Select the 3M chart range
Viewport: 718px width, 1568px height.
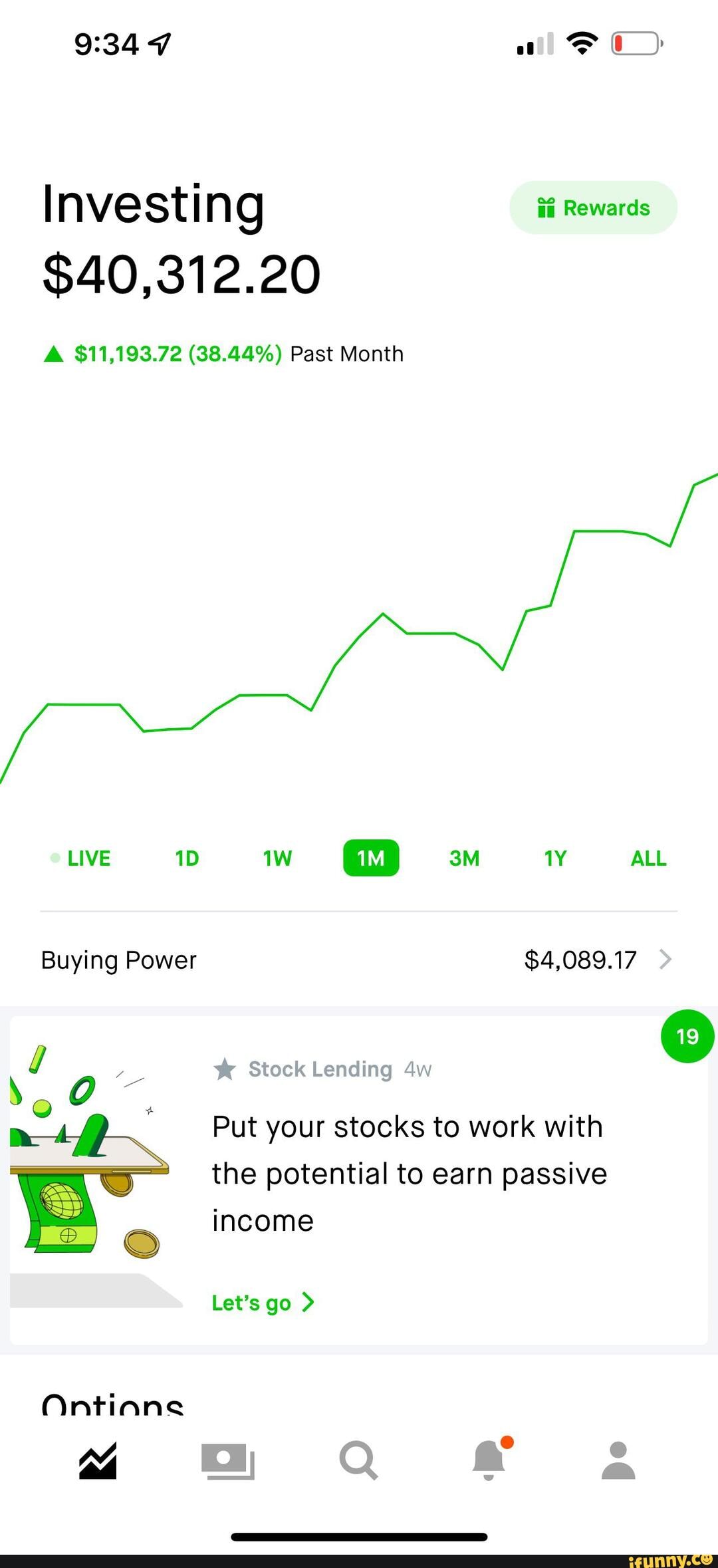(464, 858)
